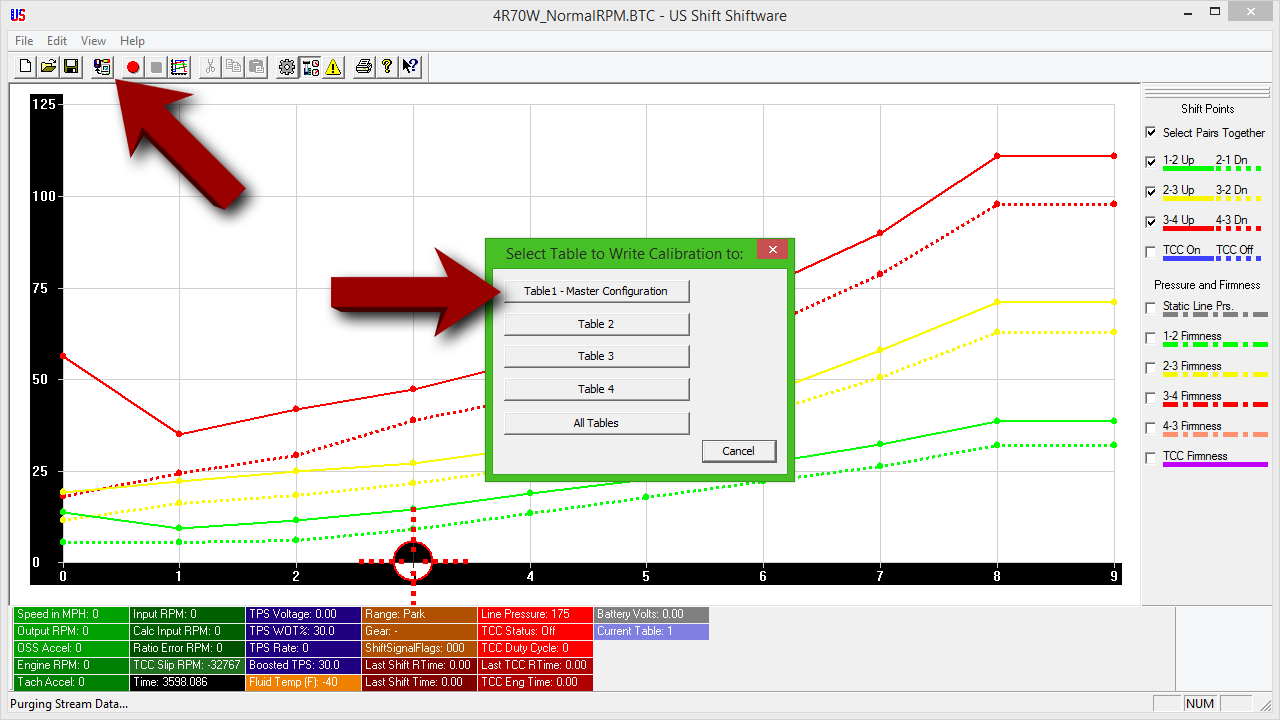1280x720 pixels.
Task: Stop the data stream recording
Action: (x=155, y=67)
